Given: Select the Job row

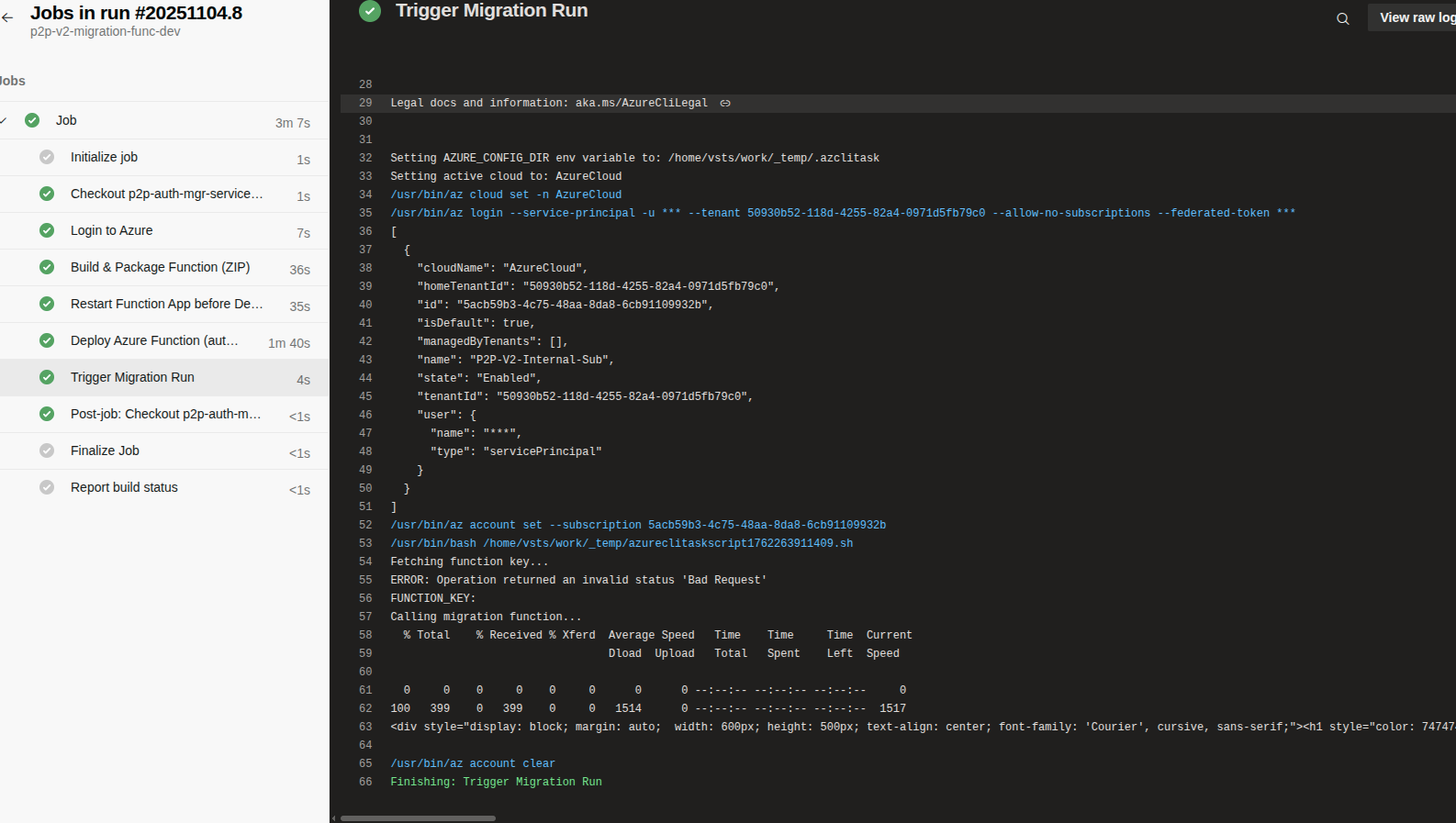Looking at the screenshot, I should pyautogui.click(x=164, y=120).
